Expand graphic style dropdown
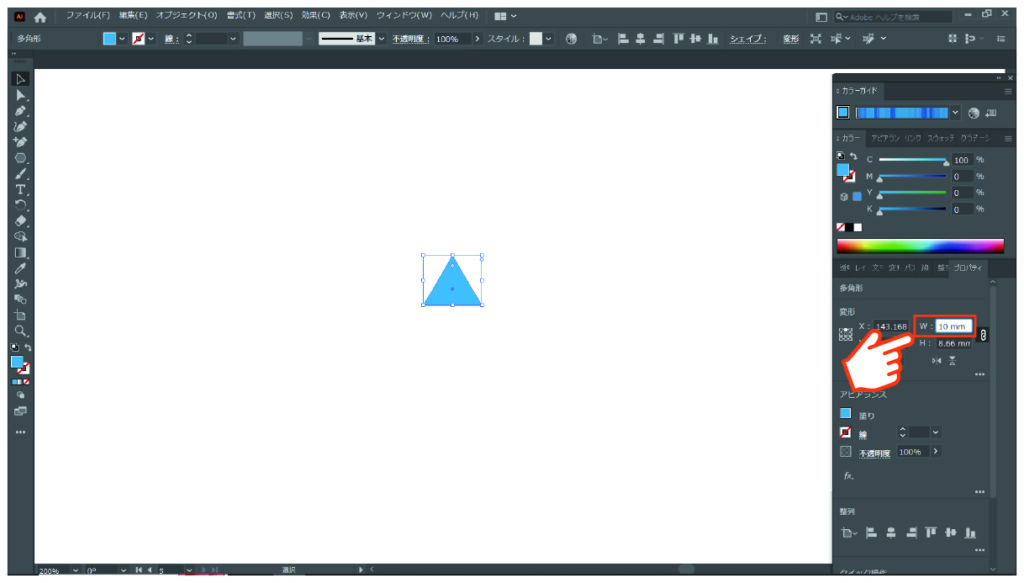 click(549, 39)
